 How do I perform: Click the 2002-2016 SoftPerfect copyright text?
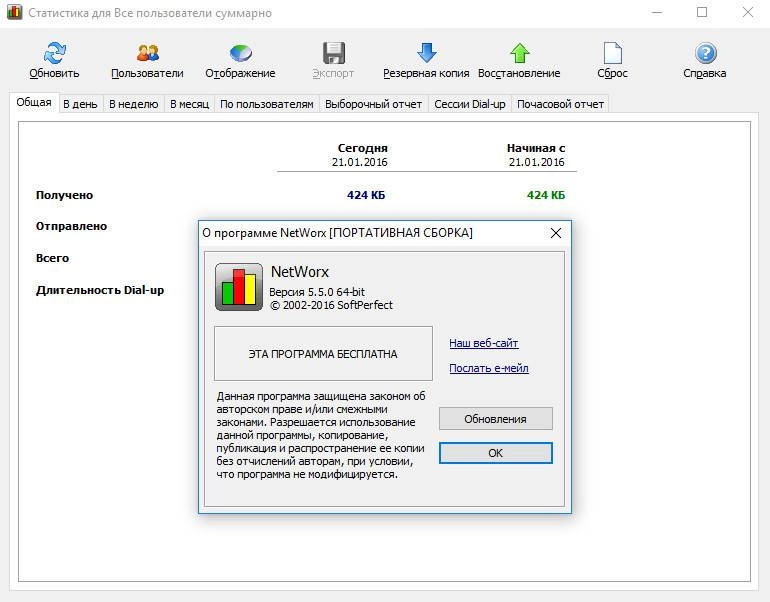(331, 305)
